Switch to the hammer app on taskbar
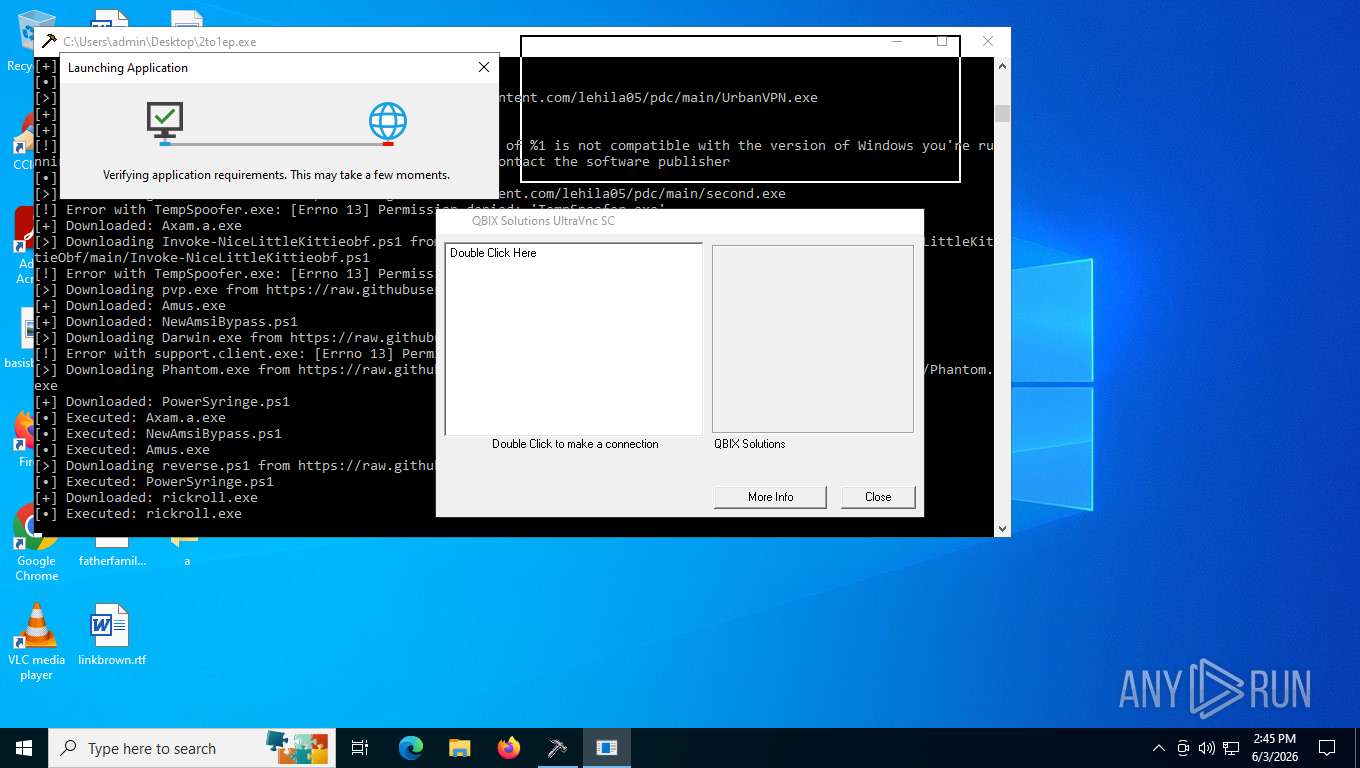This screenshot has height=768, width=1360. pos(558,748)
